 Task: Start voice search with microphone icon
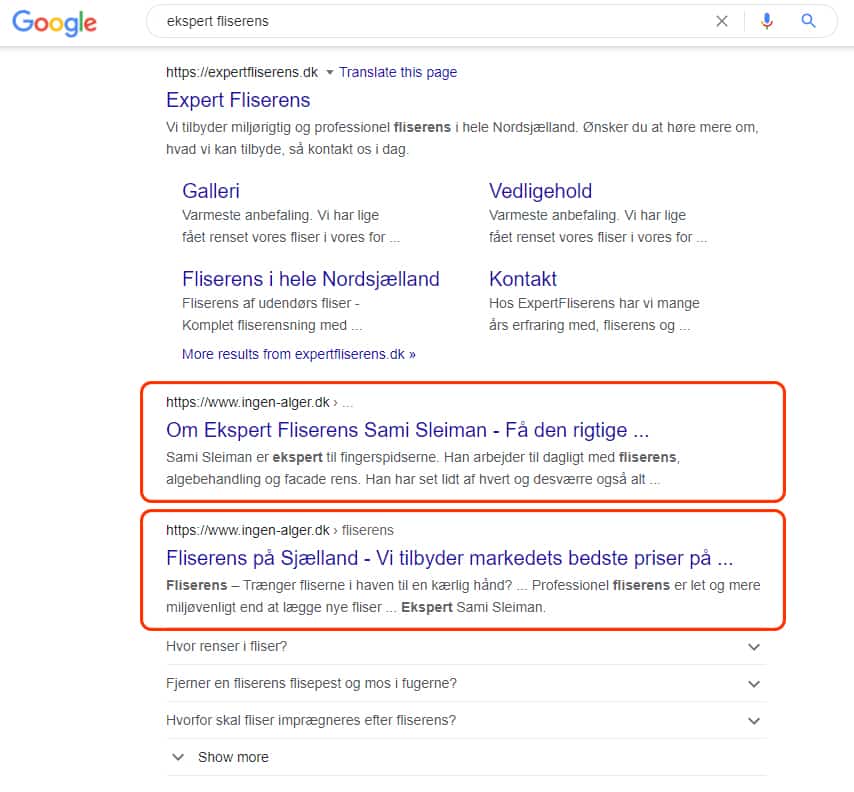click(767, 21)
